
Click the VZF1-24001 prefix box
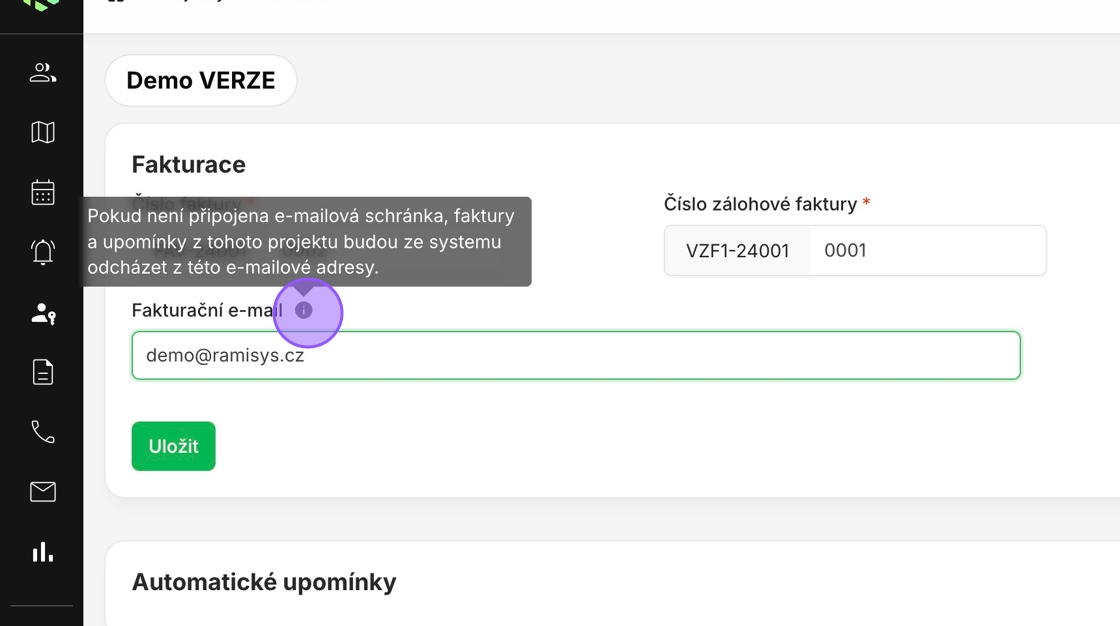point(737,250)
